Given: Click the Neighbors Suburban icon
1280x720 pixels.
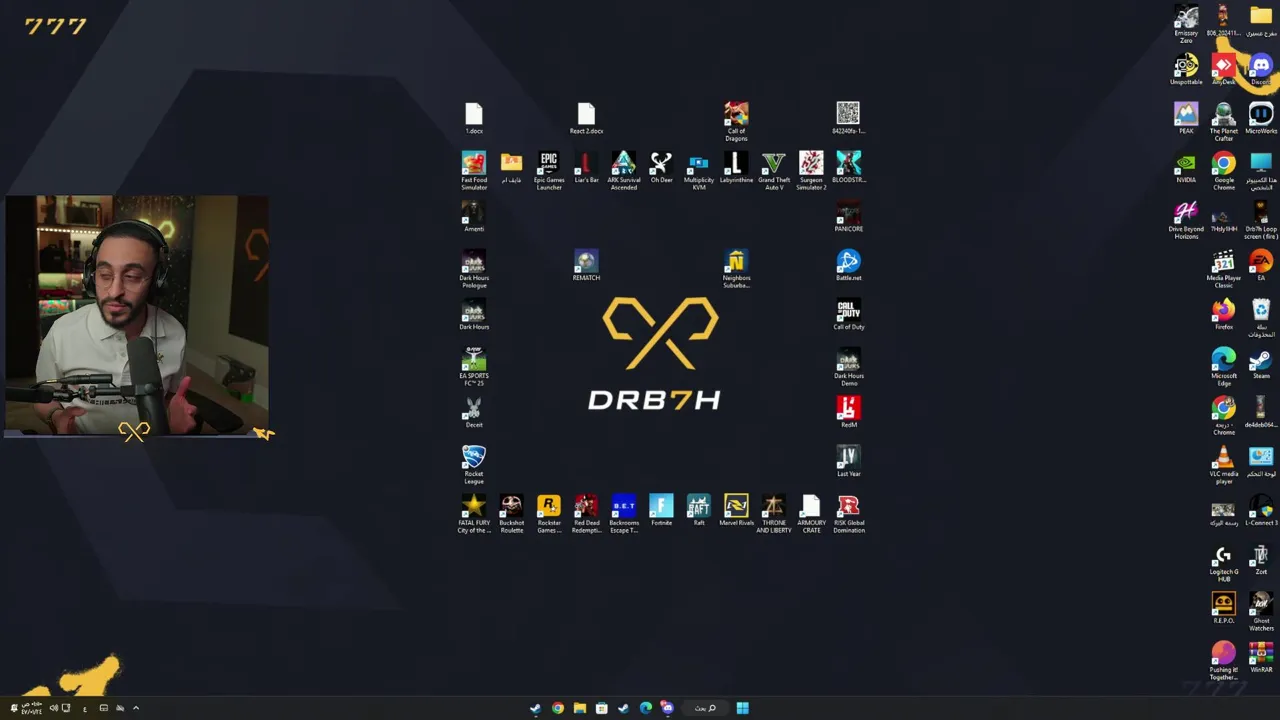Looking at the screenshot, I should click(x=736, y=268).
